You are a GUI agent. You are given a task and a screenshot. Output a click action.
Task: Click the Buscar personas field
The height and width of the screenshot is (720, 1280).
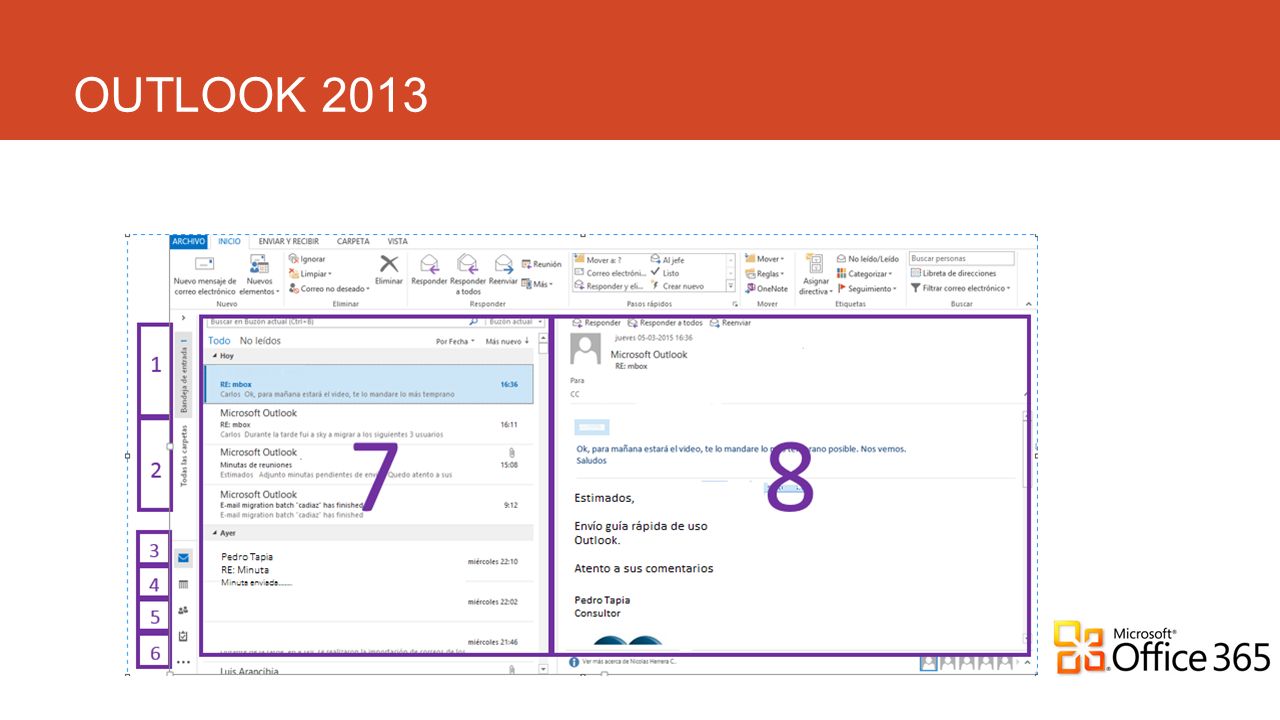pyautogui.click(x=961, y=259)
